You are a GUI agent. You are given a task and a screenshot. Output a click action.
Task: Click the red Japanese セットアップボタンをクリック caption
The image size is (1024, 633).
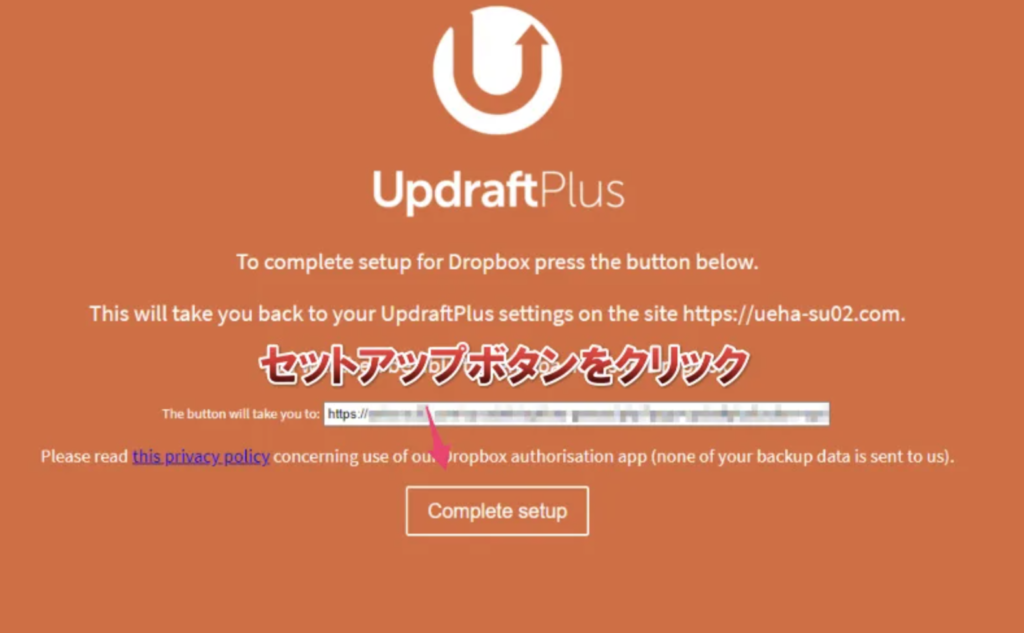[x=504, y=365]
